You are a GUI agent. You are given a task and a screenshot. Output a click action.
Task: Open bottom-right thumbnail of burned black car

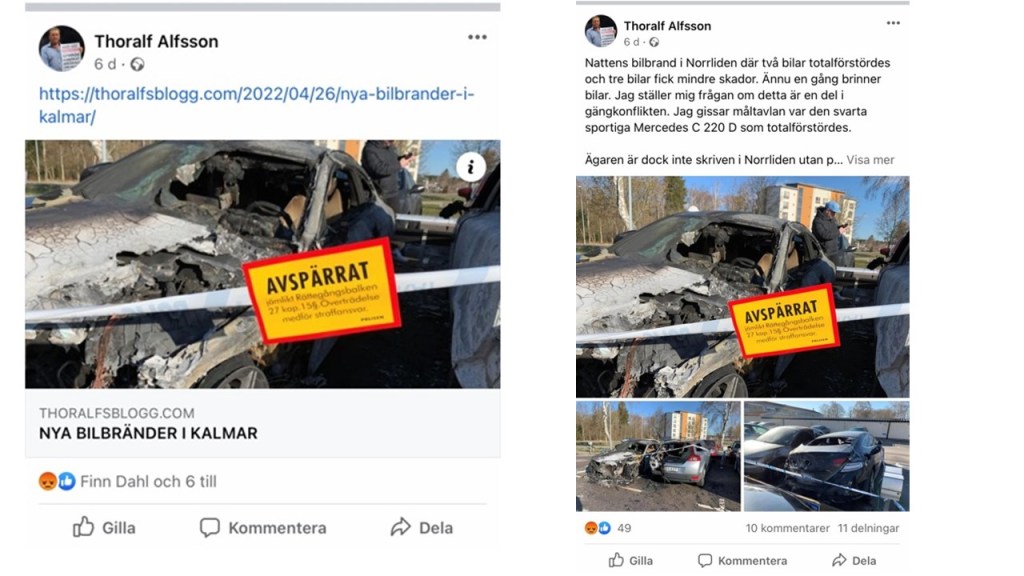coord(827,456)
